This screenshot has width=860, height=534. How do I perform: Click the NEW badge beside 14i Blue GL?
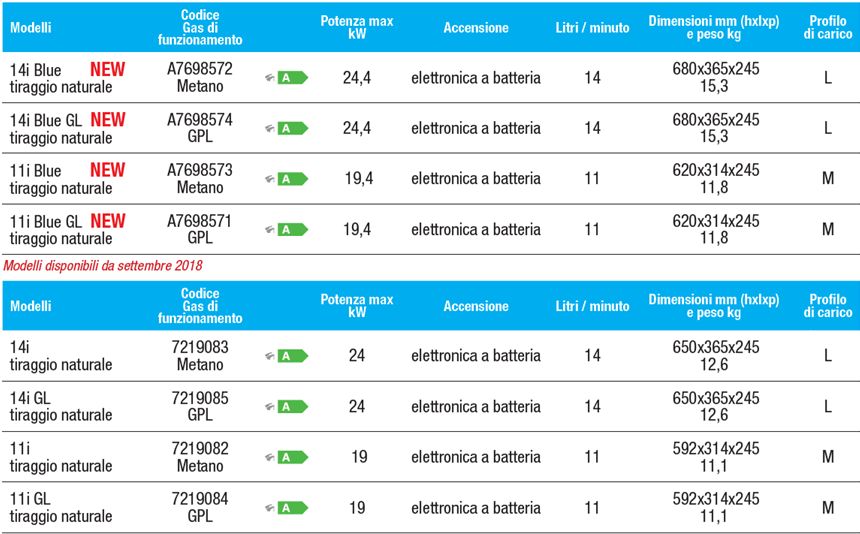tap(108, 120)
